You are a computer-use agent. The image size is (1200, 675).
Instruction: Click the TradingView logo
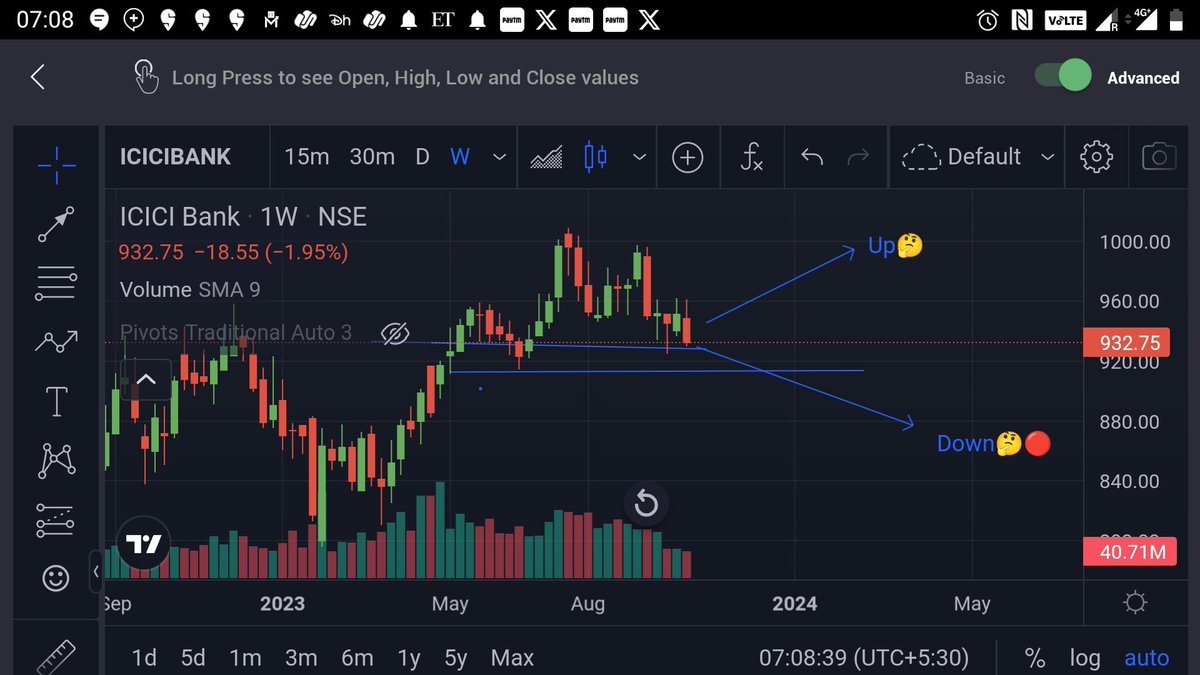coord(144,545)
